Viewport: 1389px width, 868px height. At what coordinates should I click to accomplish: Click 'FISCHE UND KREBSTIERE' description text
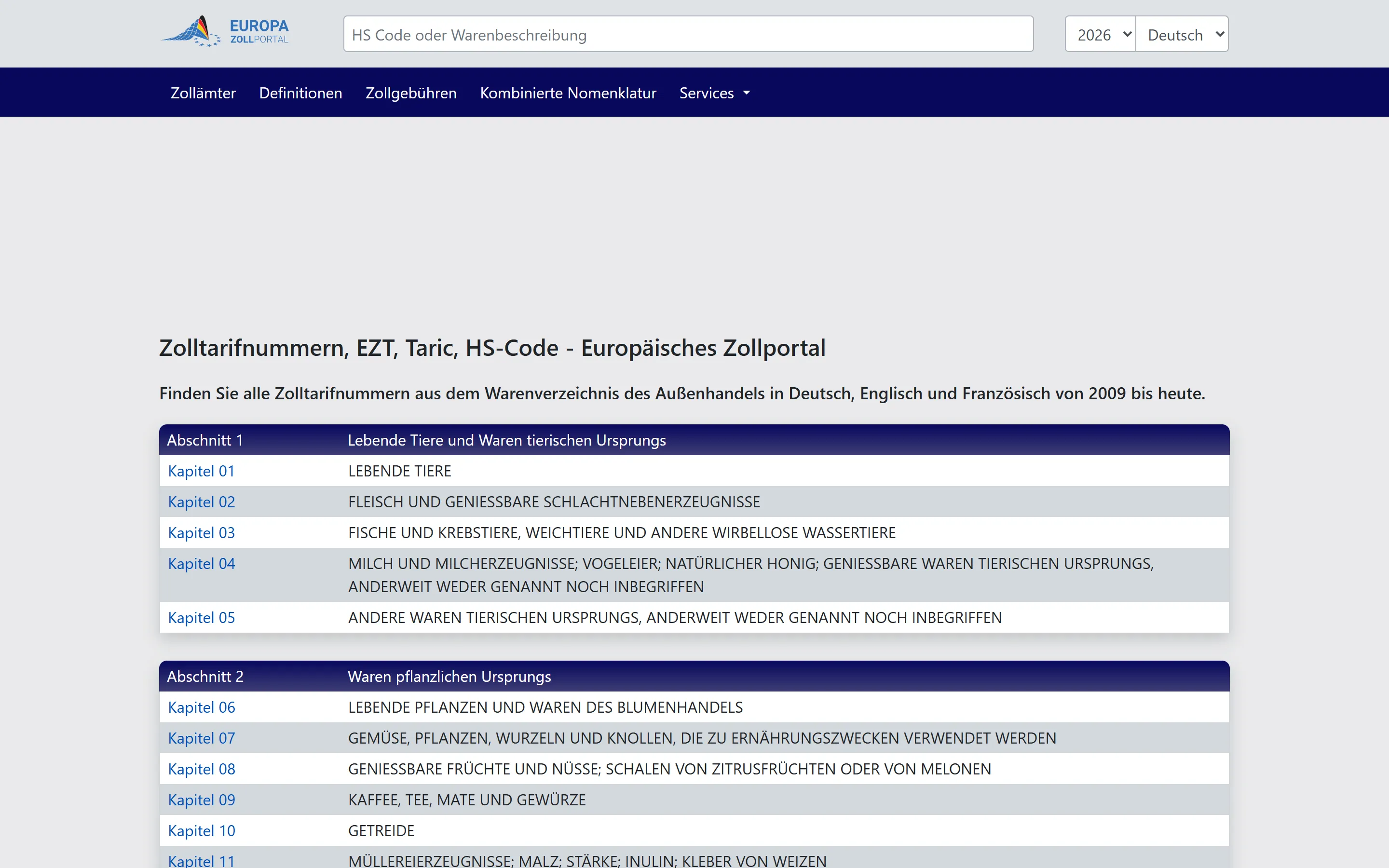[x=622, y=533]
